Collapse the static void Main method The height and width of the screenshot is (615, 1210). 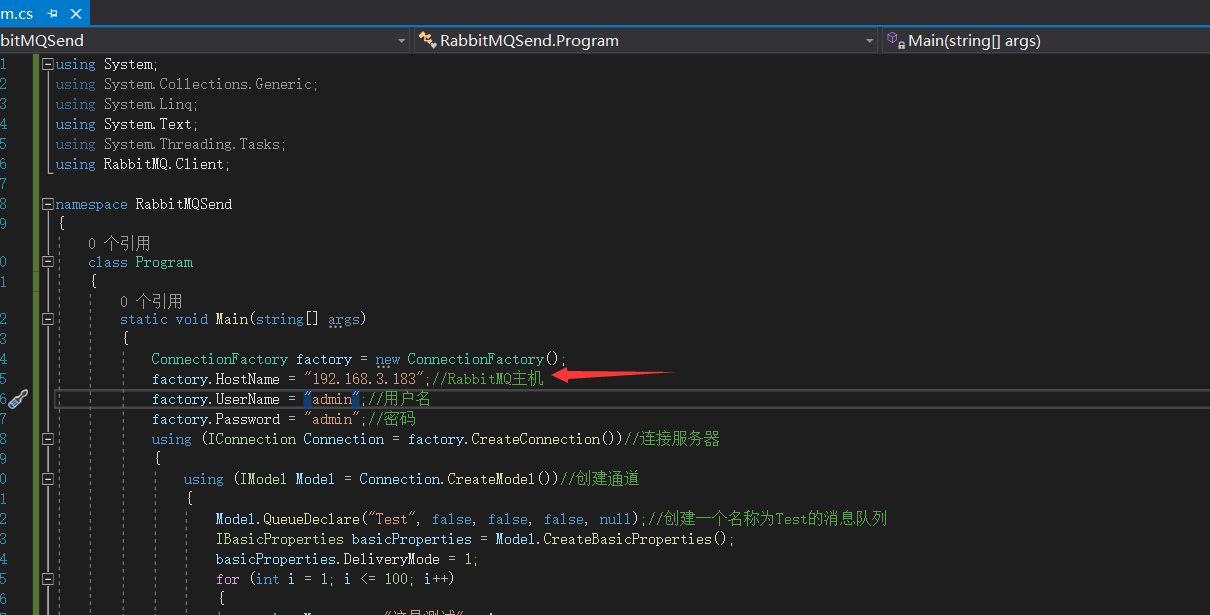coord(47,319)
